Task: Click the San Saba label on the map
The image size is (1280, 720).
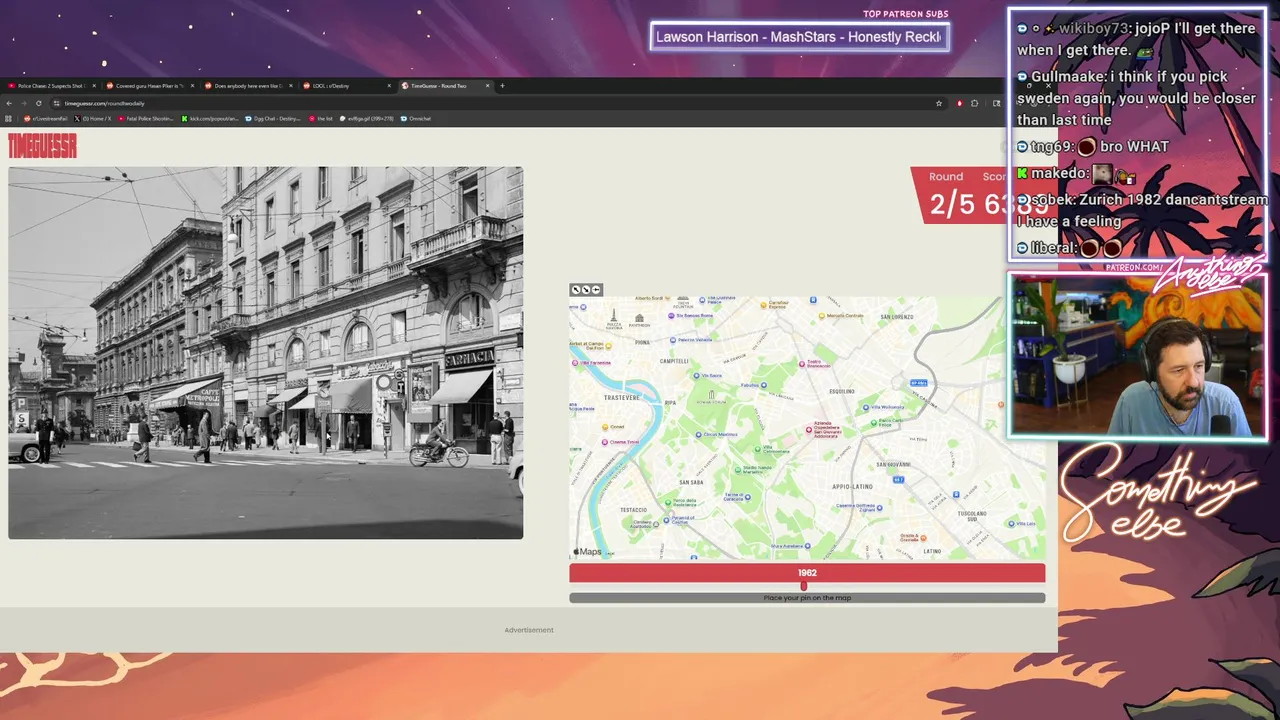Action: [690, 482]
